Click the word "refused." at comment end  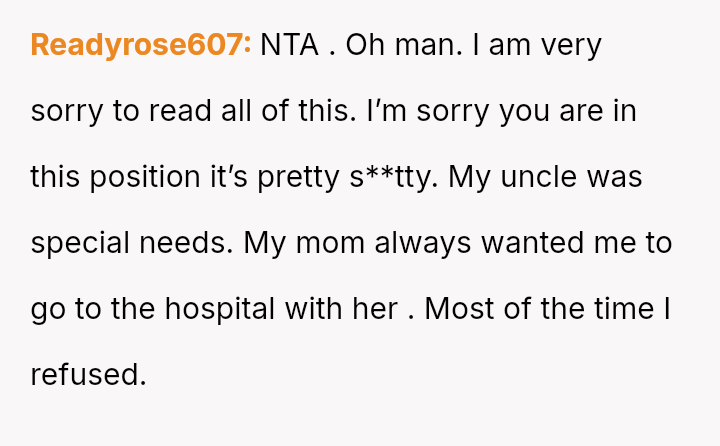89,374
